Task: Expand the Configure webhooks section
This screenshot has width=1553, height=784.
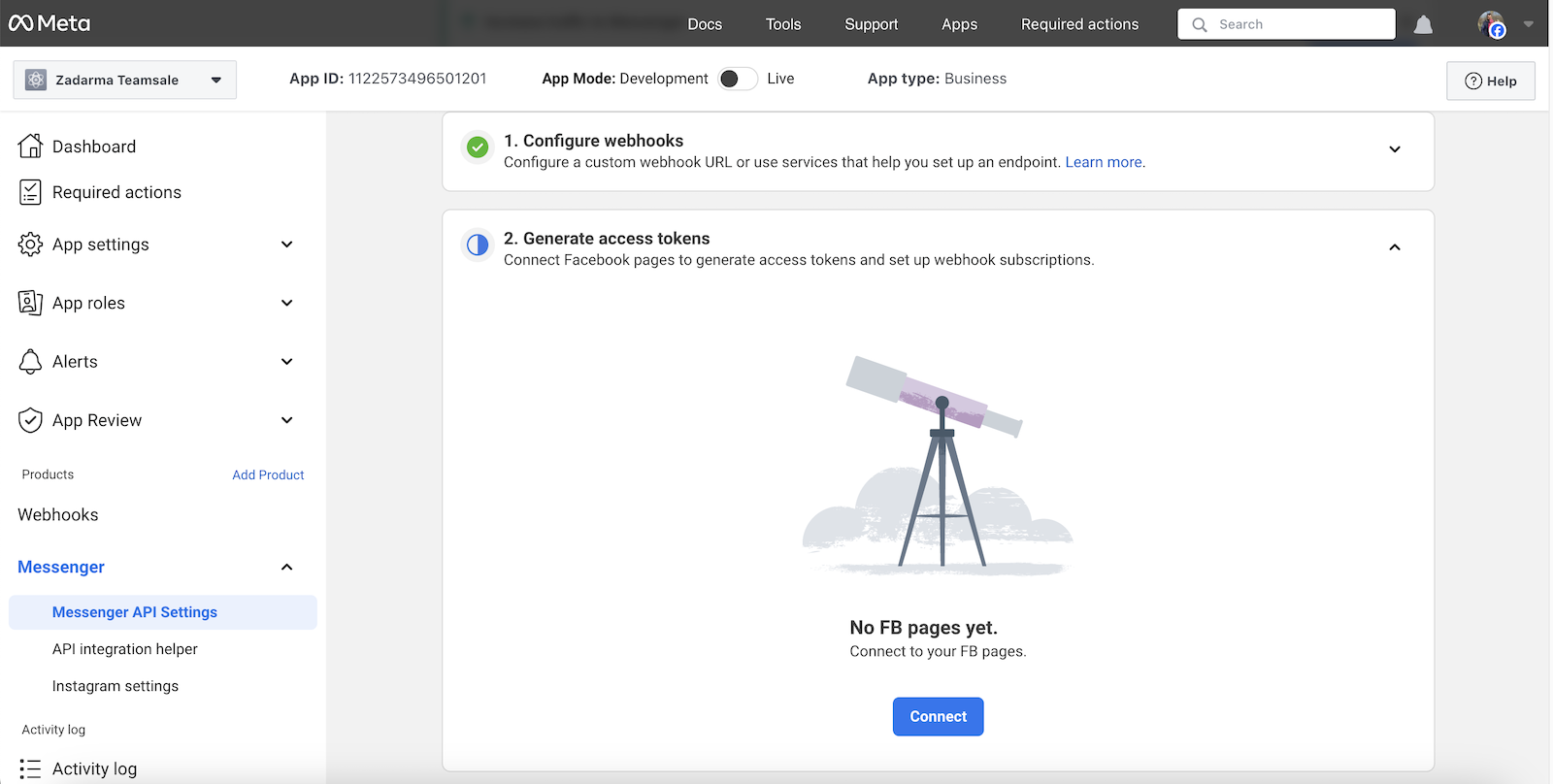Action: tap(1394, 149)
